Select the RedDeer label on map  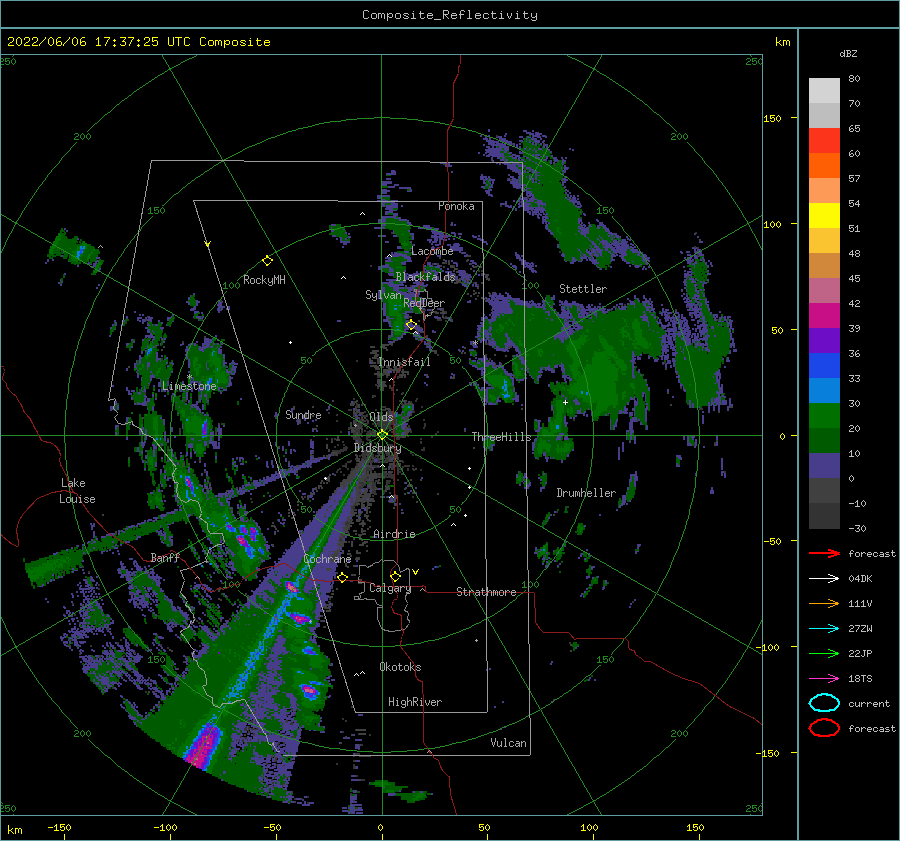[424, 303]
